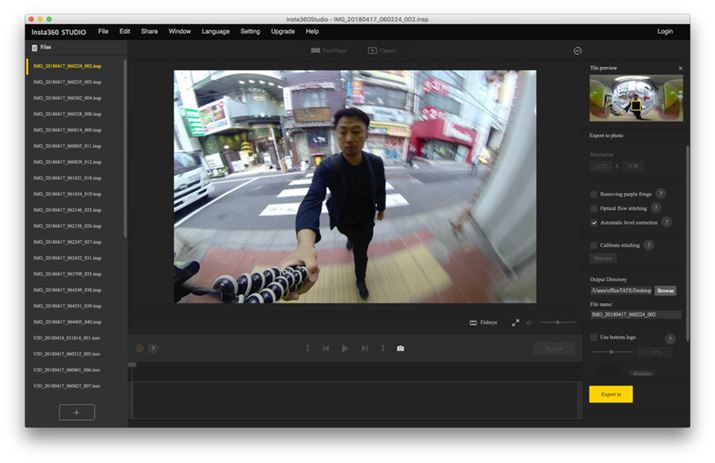
Task: Toggle fullscreen with the expand arrows icon
Action: [515, 323]
